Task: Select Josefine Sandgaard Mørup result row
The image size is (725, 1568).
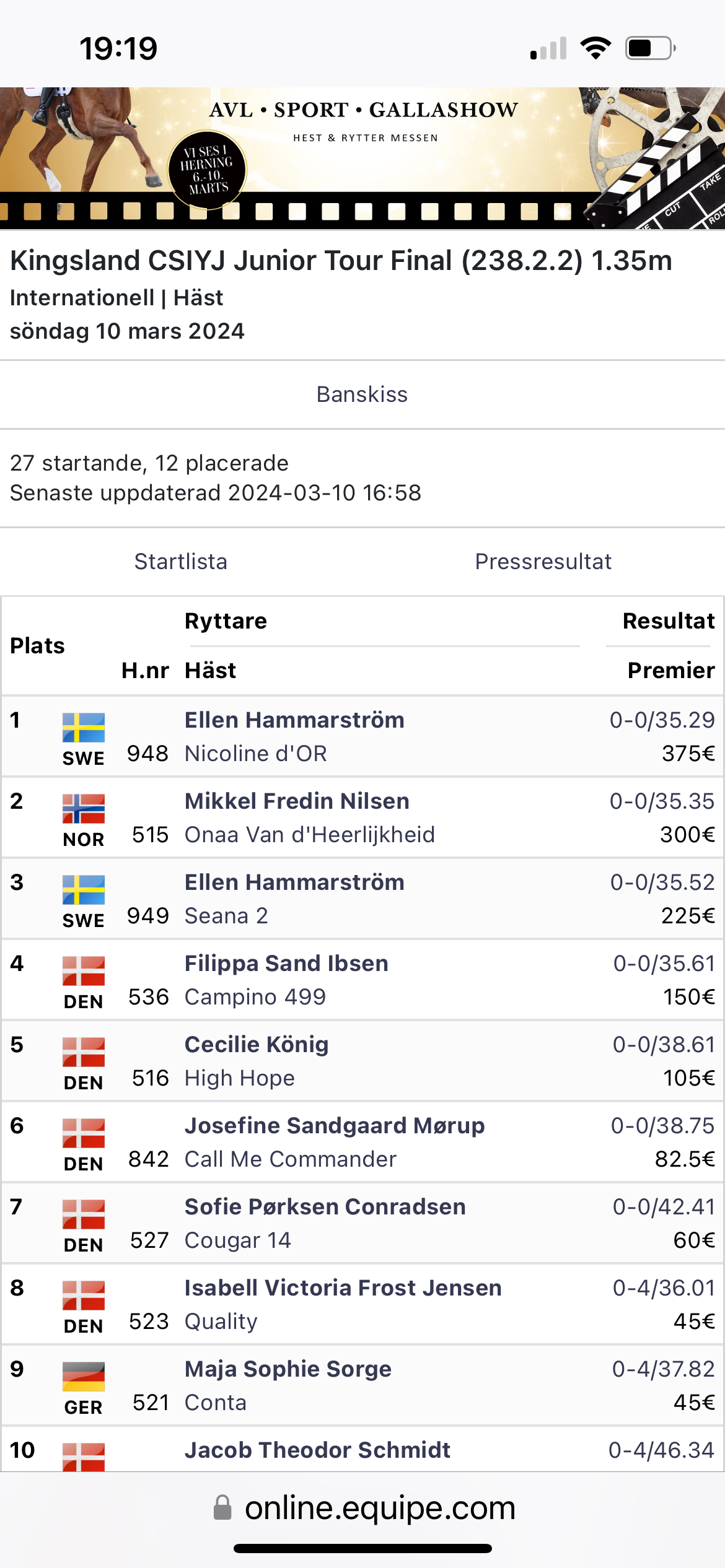Action: coord(362,1142)
